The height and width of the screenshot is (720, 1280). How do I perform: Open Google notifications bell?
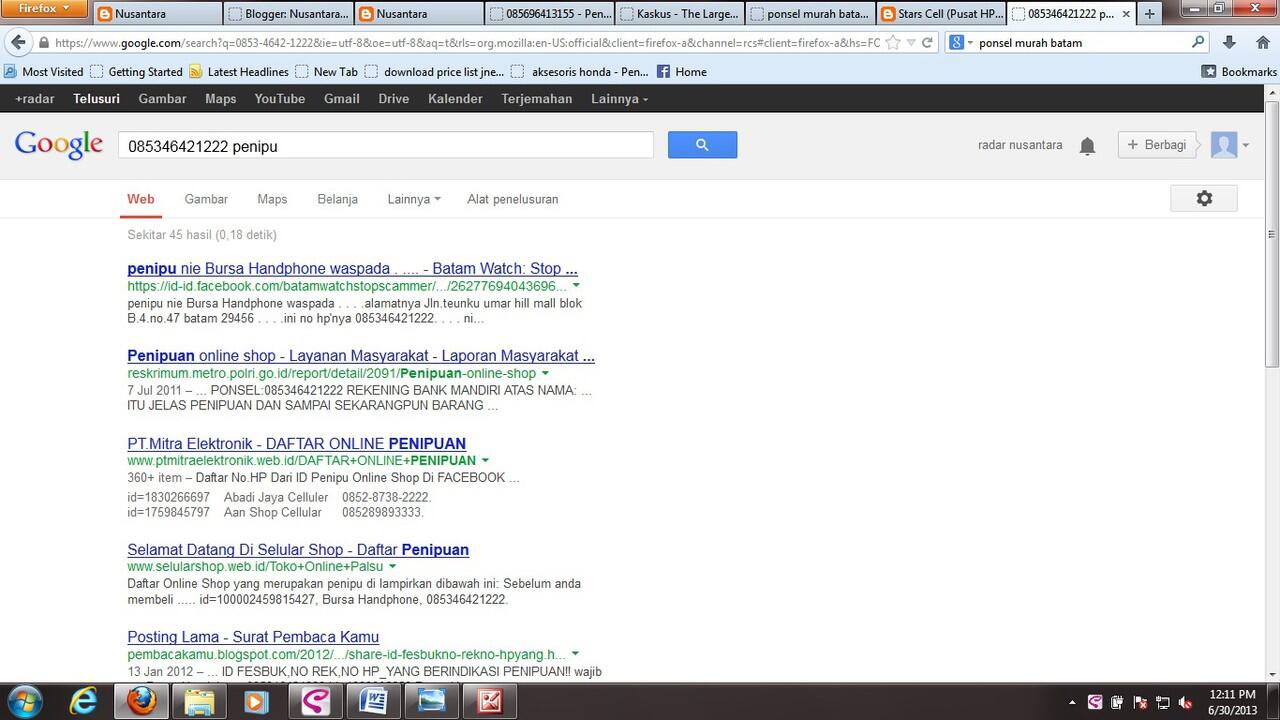[1087, 146]
